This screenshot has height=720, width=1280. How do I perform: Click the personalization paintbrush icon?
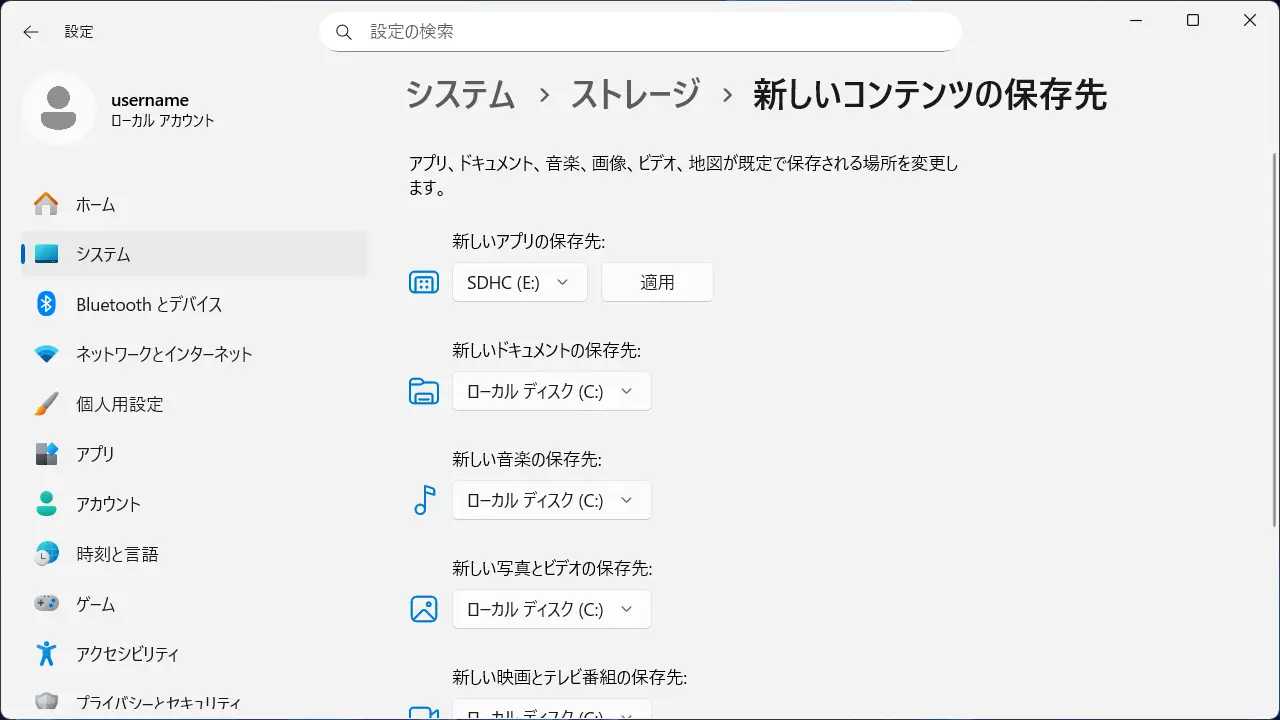click(x=46, y=404)
